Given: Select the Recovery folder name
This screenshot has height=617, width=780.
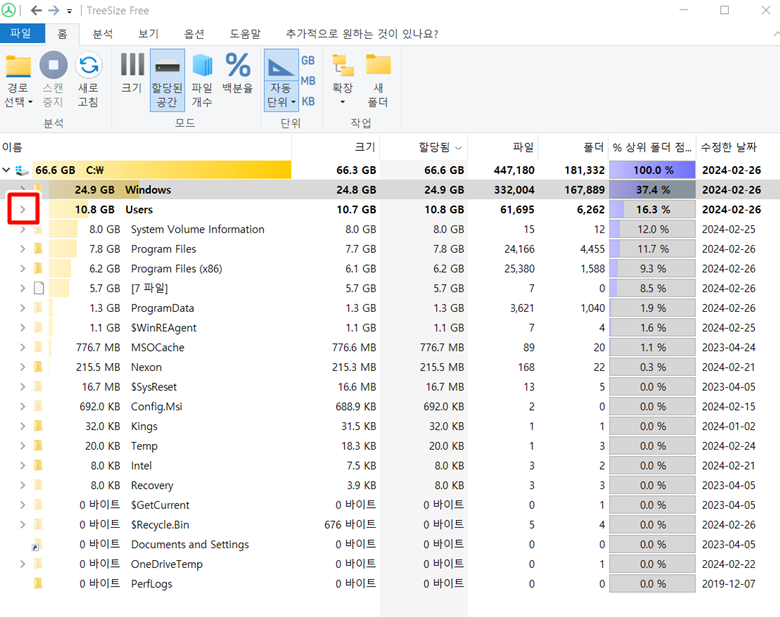Looking at the screenshot, I should 152,485.
